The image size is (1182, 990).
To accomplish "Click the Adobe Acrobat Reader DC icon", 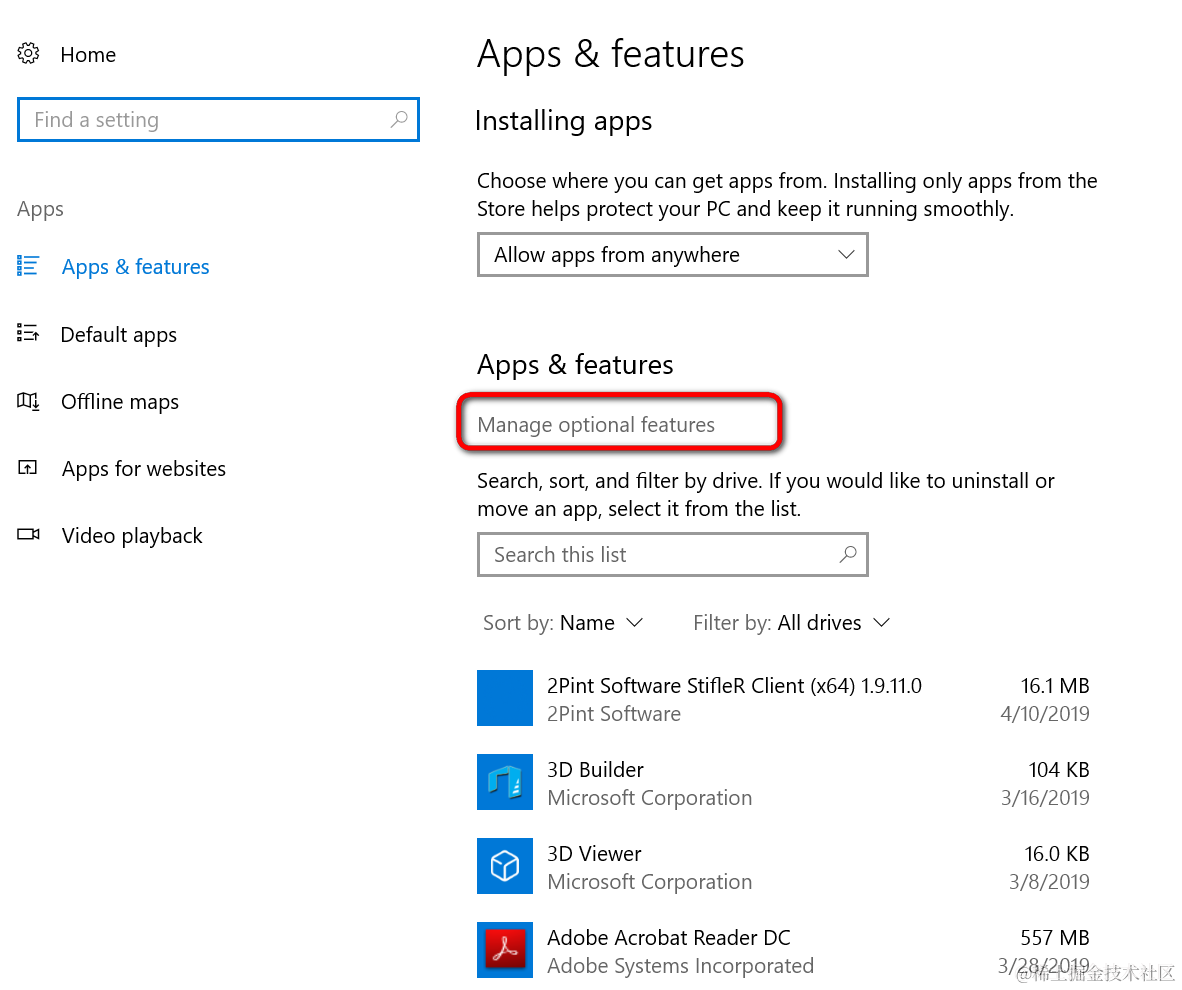I will point(504,950).
